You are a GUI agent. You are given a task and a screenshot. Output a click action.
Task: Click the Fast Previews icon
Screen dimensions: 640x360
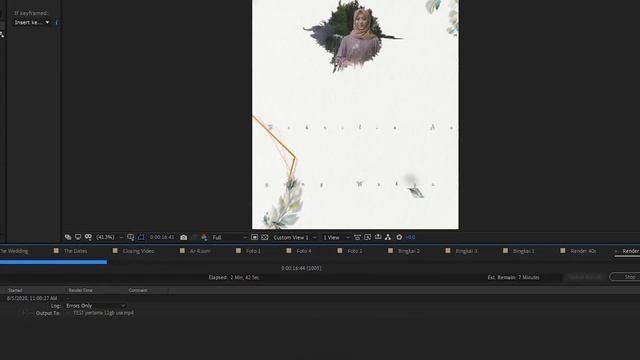coord(254,237)
